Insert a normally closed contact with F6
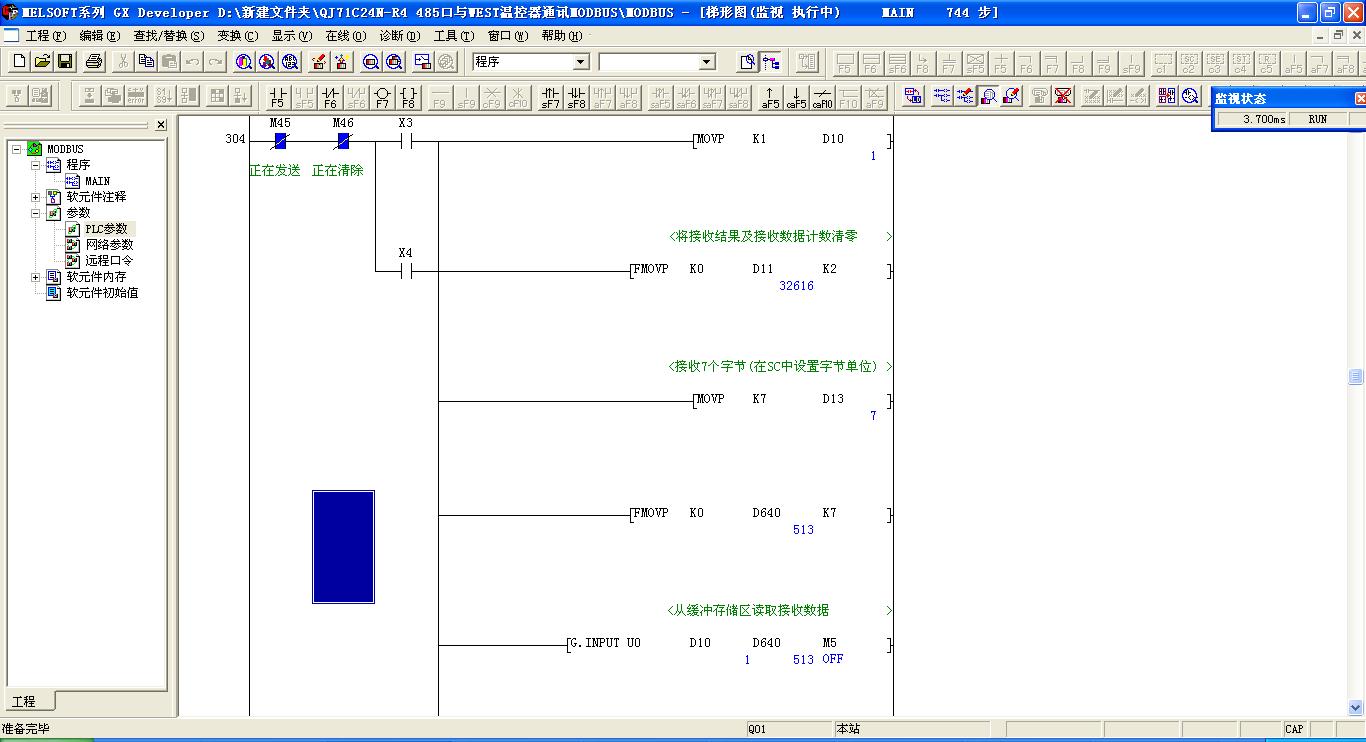The image size is (1366, 742). (x=330, y=96)
